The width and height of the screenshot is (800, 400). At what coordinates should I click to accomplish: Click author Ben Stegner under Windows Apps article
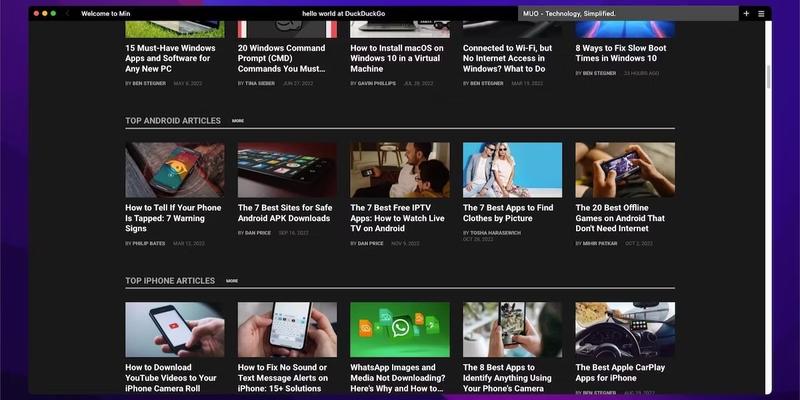(149, 84)
